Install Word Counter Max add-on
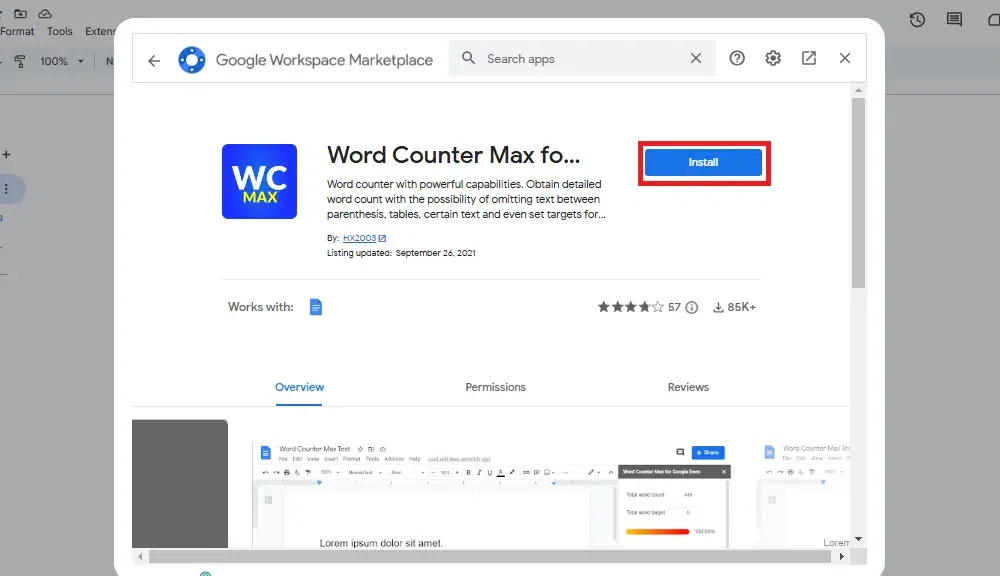The height and width of the screenshot is (576, 1000). (703, 162)
